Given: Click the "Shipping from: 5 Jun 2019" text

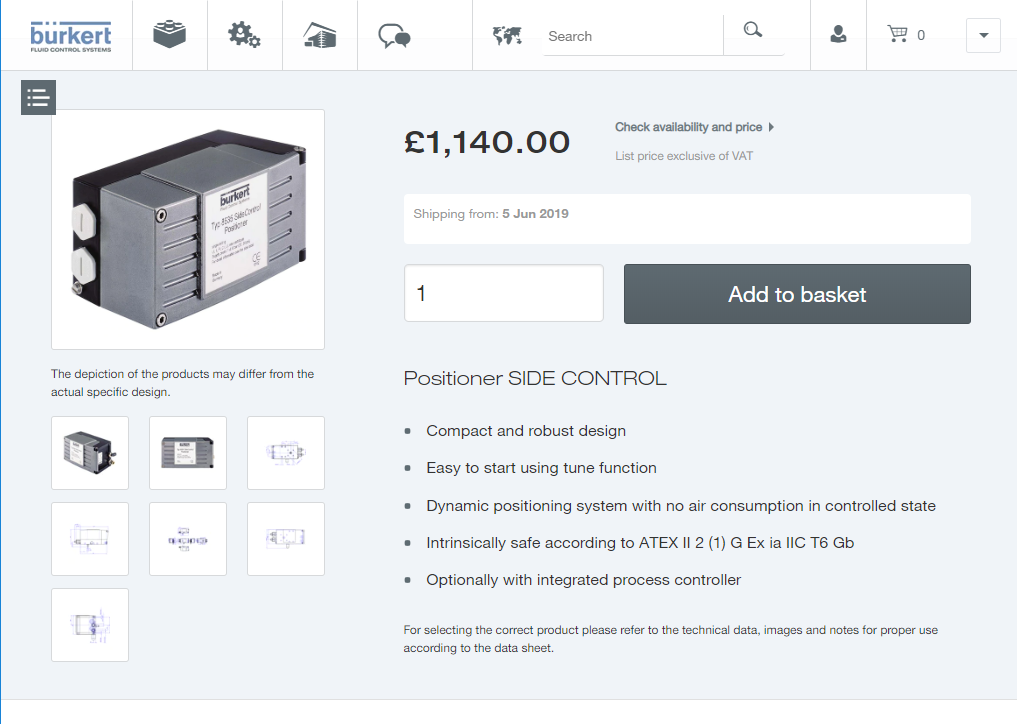Looking at the screenshot, I should coord(491,214).
